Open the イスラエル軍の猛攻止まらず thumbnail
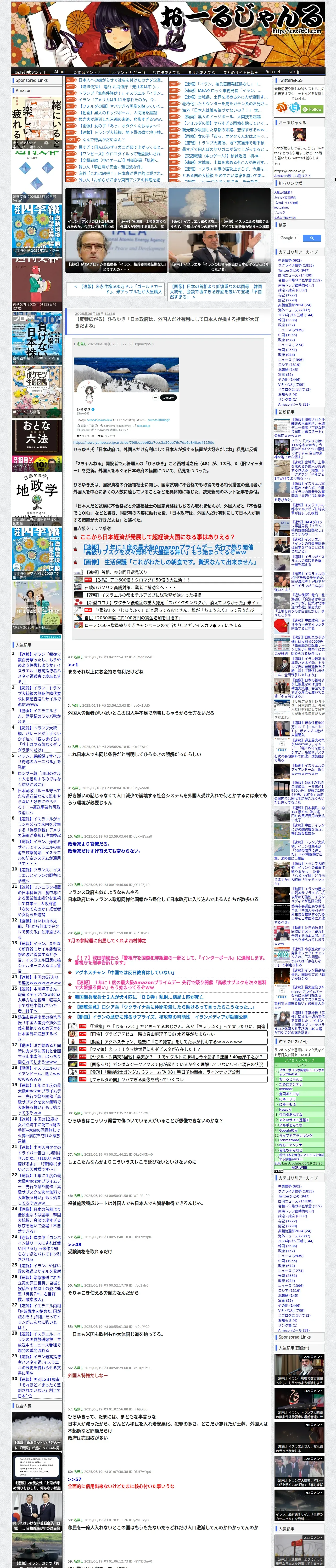336x1568 pixels. (193, 209)
